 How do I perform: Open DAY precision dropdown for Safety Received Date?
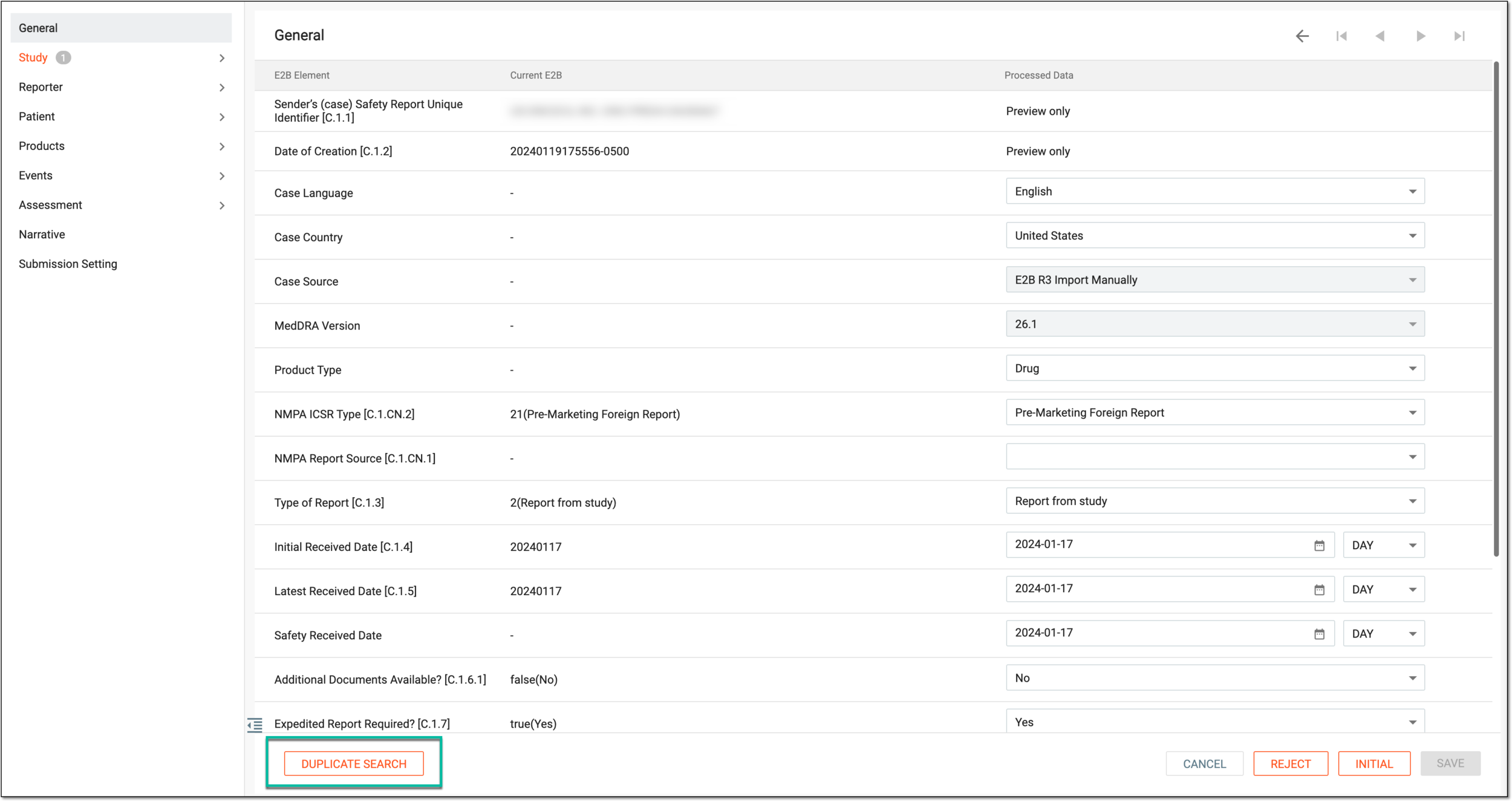coord(1384,633)
